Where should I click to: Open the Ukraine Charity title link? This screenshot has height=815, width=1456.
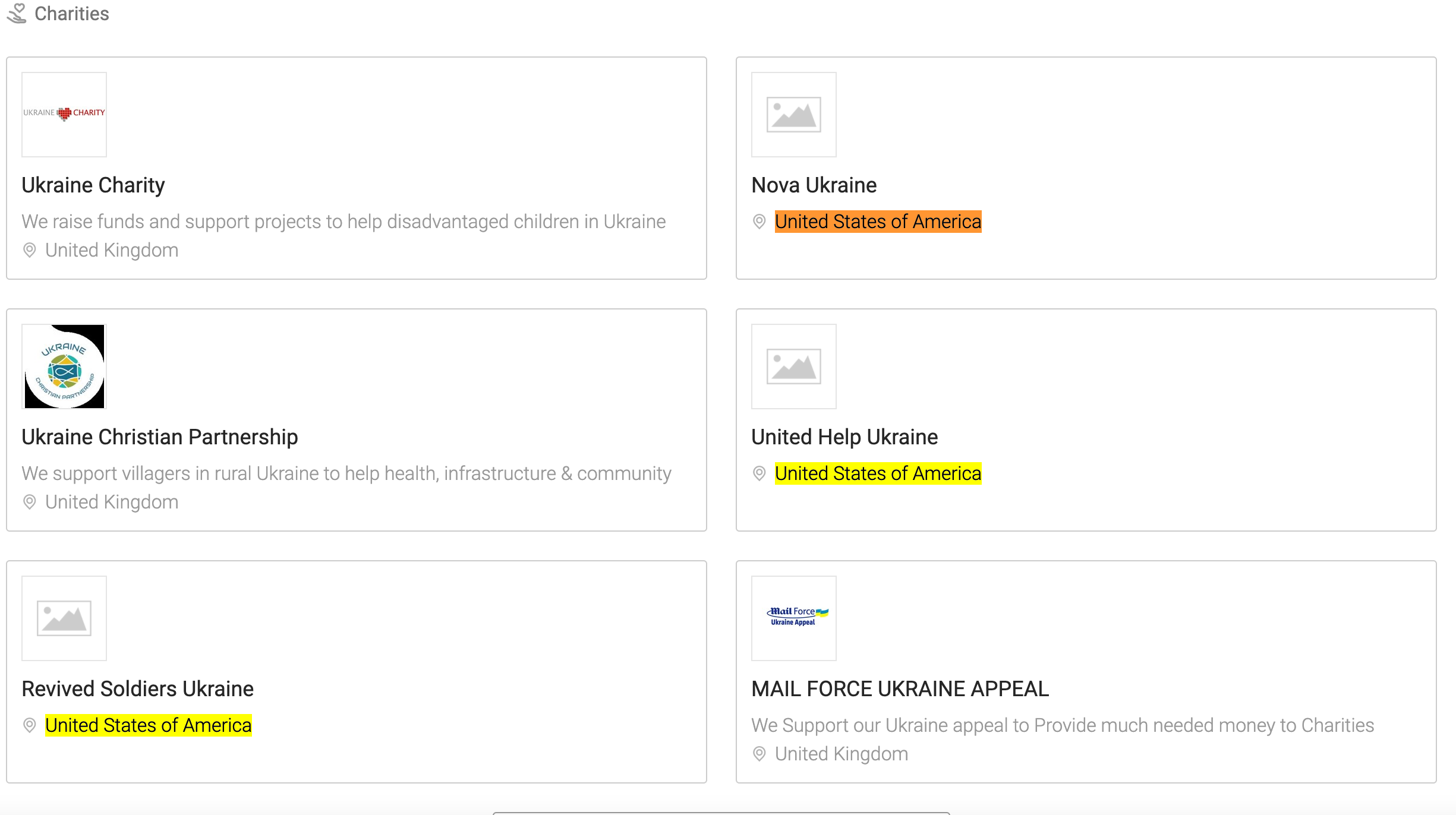pyautogui.click(x=93, y=185)
